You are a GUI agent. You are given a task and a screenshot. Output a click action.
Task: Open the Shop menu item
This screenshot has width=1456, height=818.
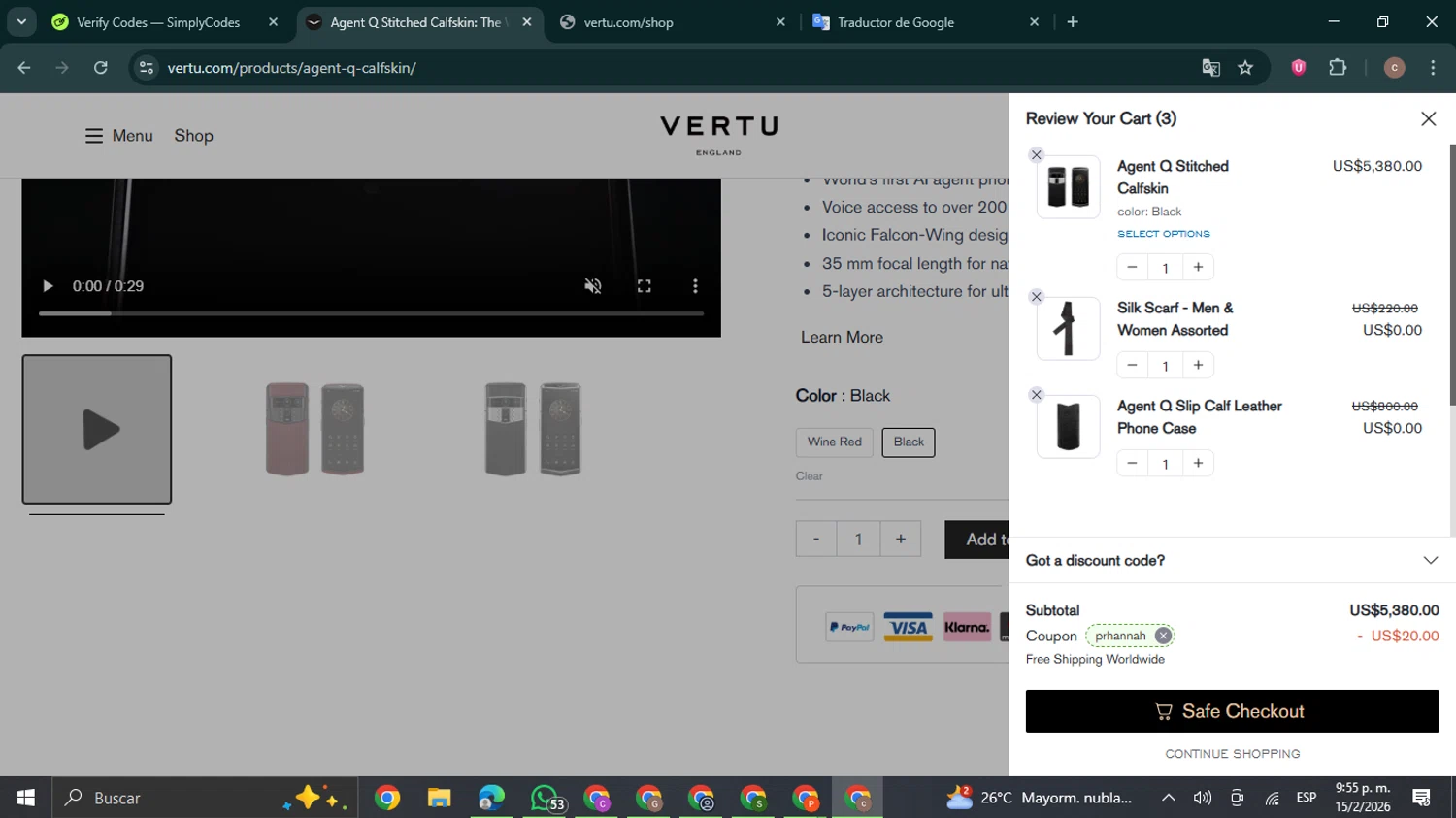[x=193, y=136]
